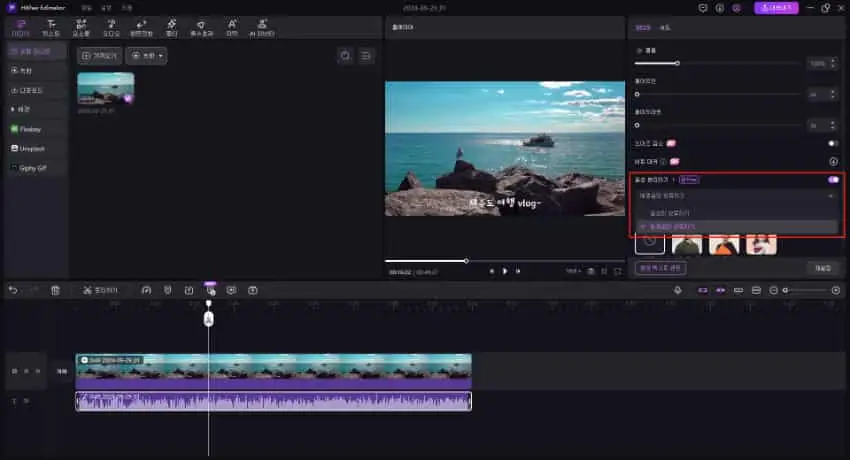
Task: Enable the noise reduction switch
Action: point(832,143)
